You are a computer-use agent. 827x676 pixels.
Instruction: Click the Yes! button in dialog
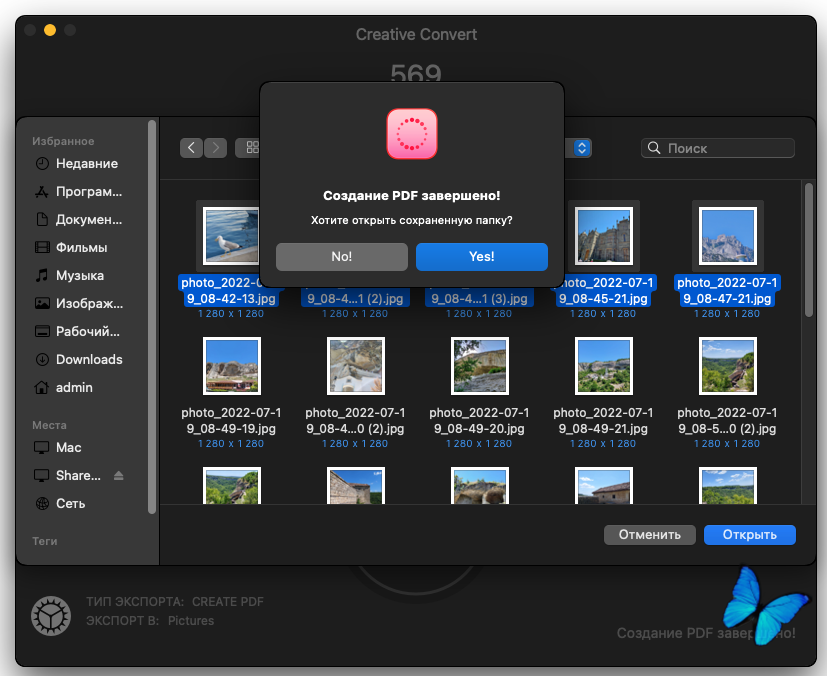coord(482,257)
